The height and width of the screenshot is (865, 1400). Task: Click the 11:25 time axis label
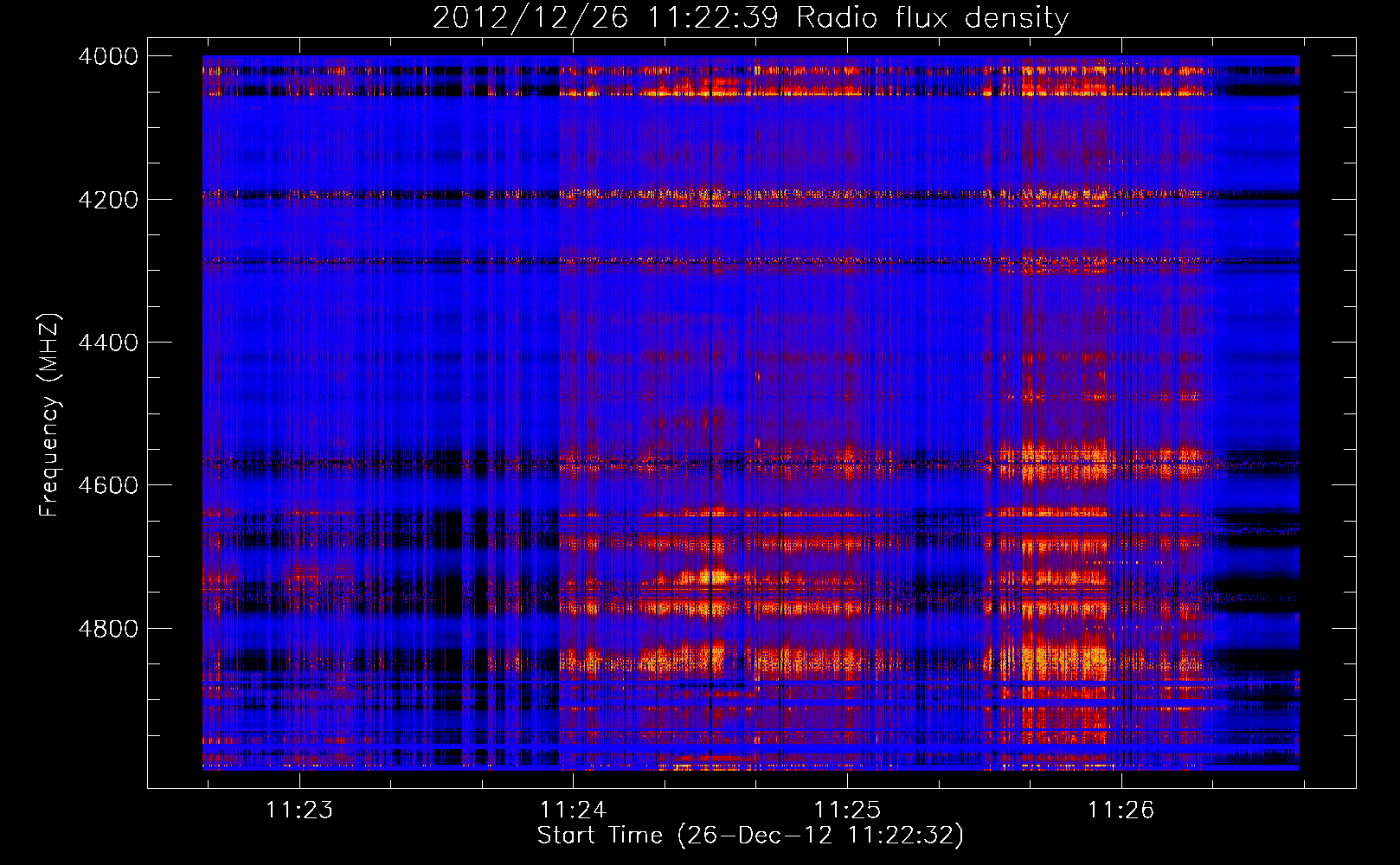coord(847,811)
